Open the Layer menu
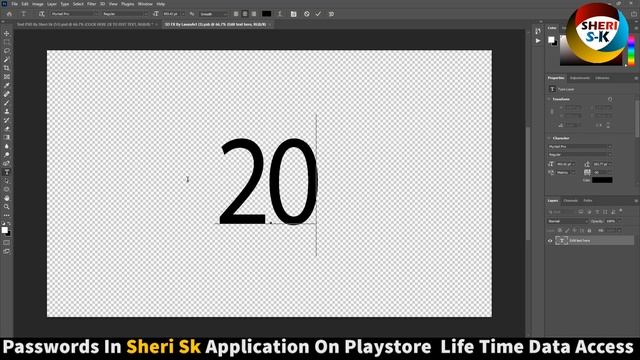 pos(51,4)
